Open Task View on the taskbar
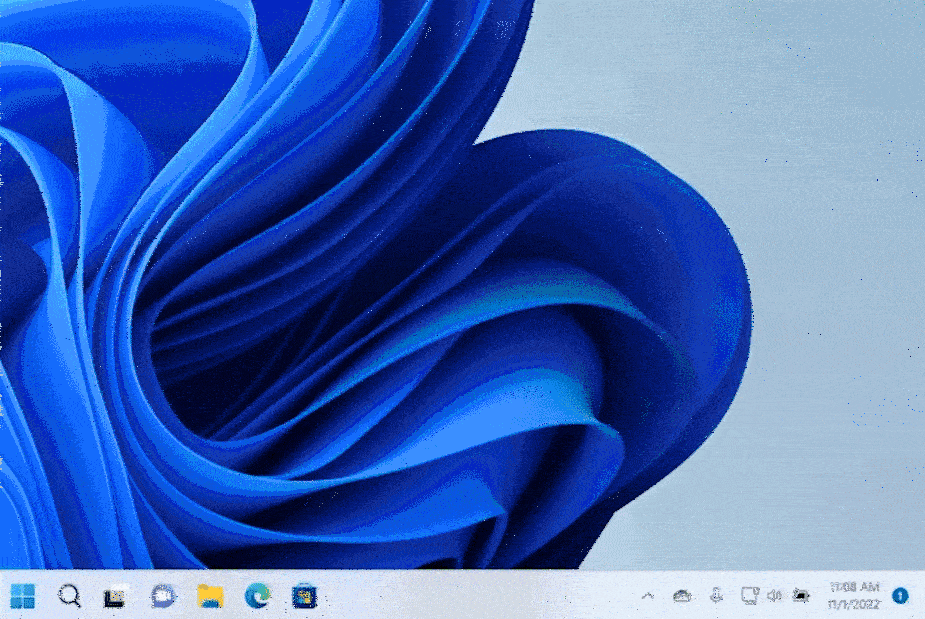925x619 pixels. [116, 596]
